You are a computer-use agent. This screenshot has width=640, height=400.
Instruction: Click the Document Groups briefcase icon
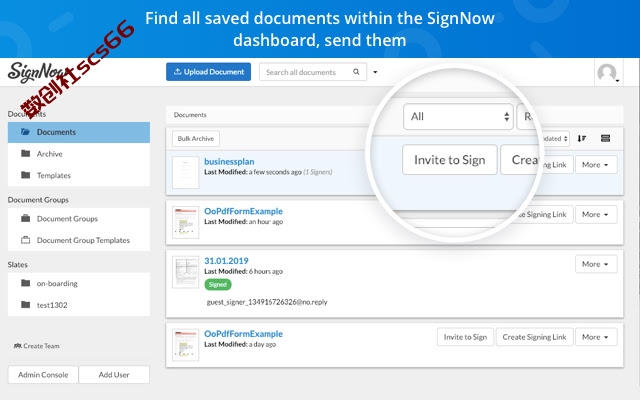25,218
